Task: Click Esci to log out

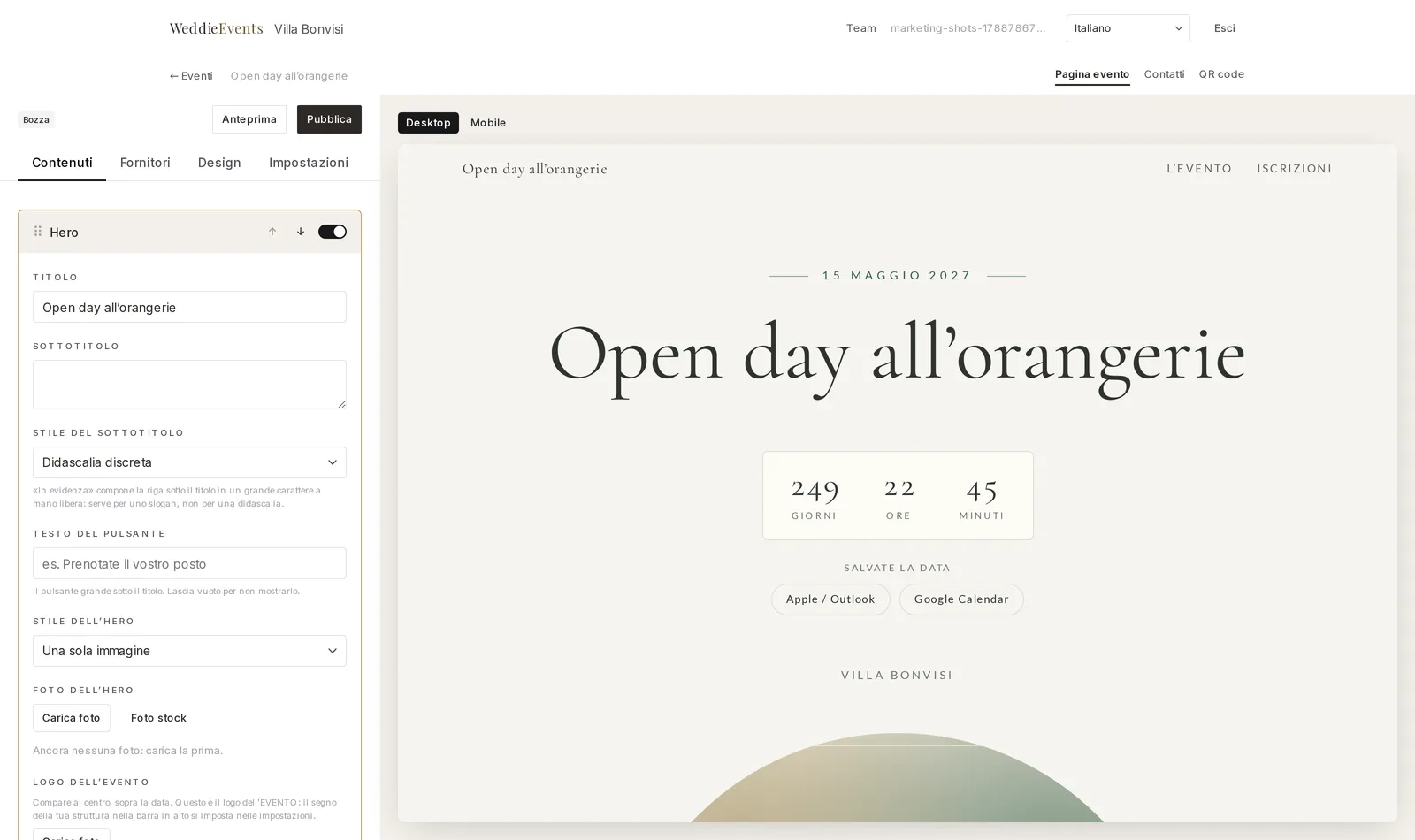Action: point(1225,28)
